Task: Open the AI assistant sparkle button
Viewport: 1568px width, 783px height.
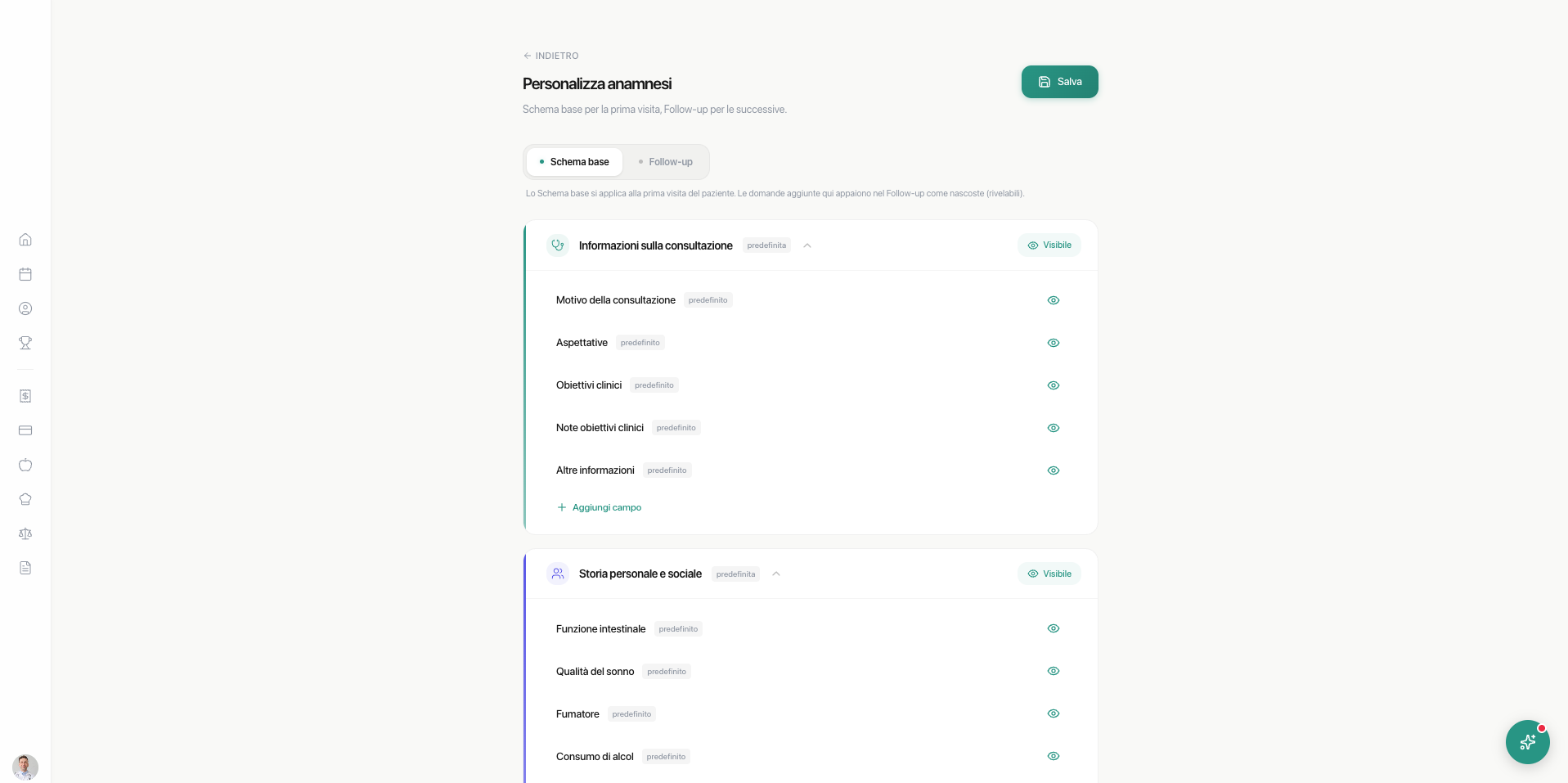Action: [x=1527, y=742]
